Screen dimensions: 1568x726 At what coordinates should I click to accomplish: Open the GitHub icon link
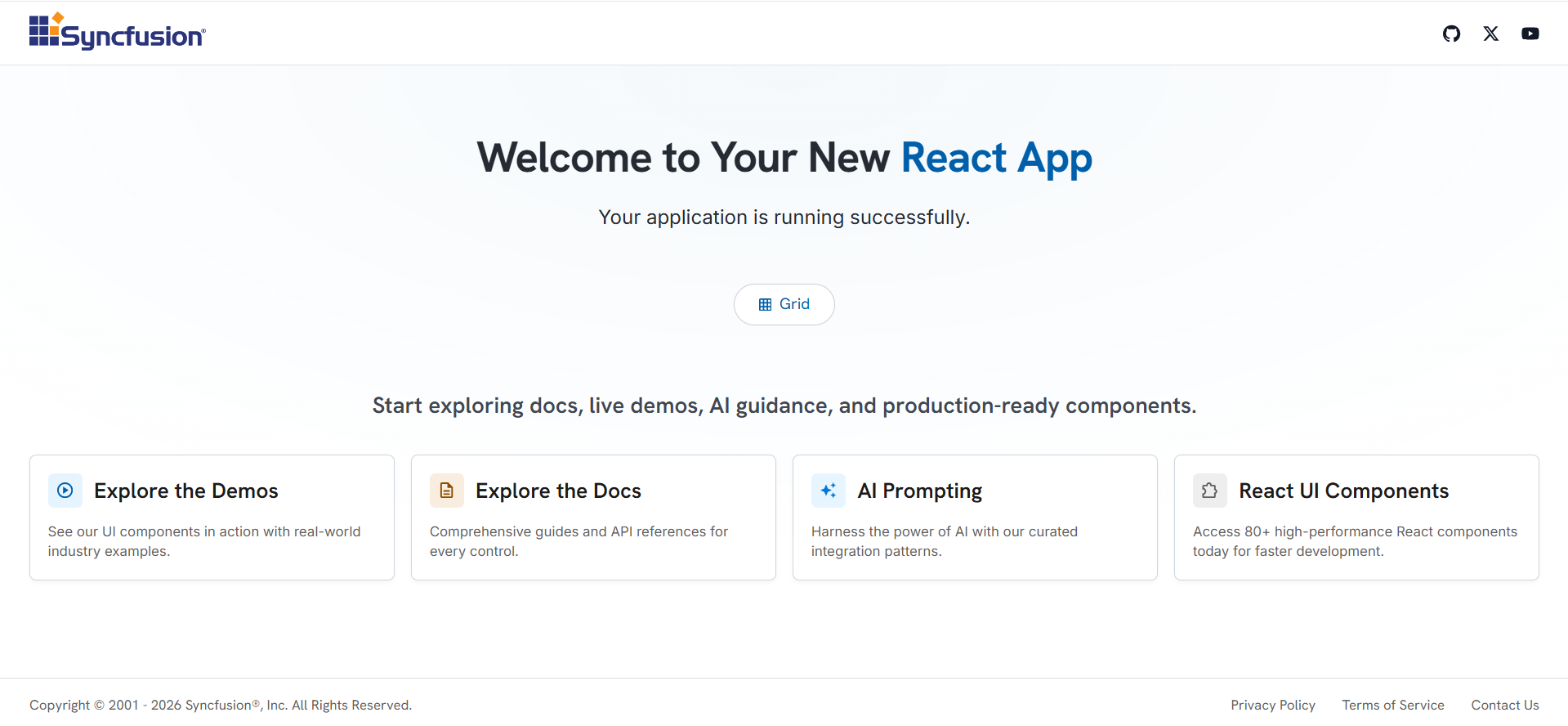[x=1451, y=34]
